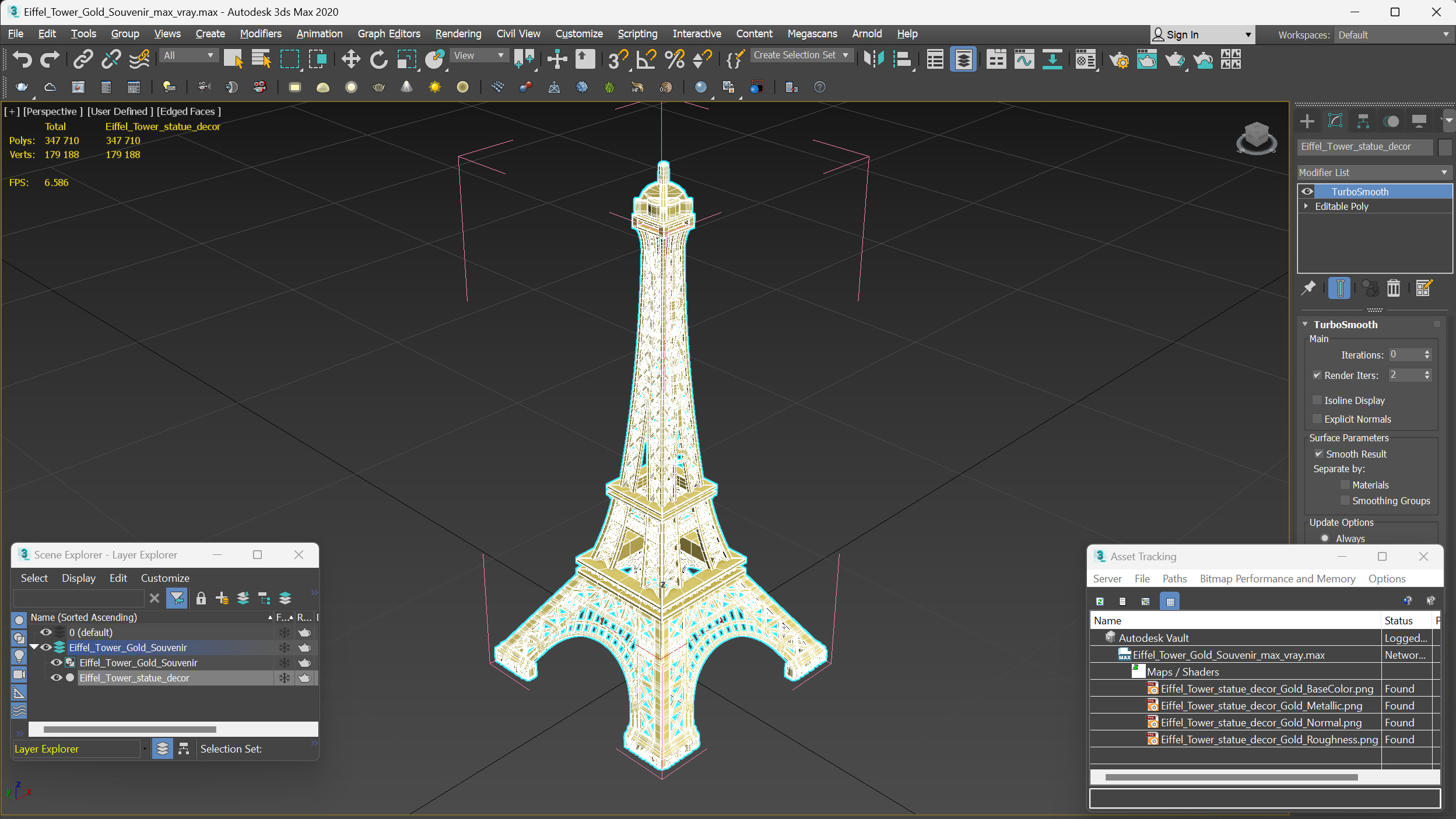Open the Create command panel tab
Image resolution: width=1456 pixels, height=819 pixels.
point(1307,121)
